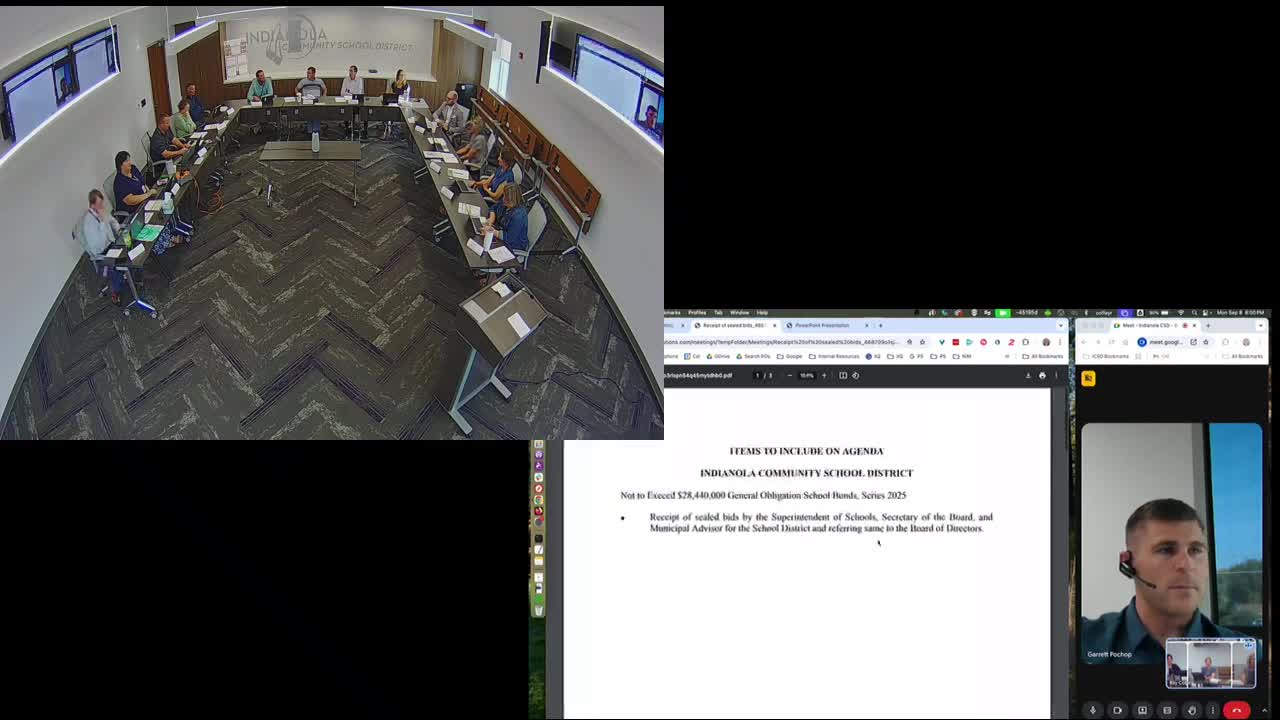
Task: Click the meet.google address bar
Action: 1165,342
